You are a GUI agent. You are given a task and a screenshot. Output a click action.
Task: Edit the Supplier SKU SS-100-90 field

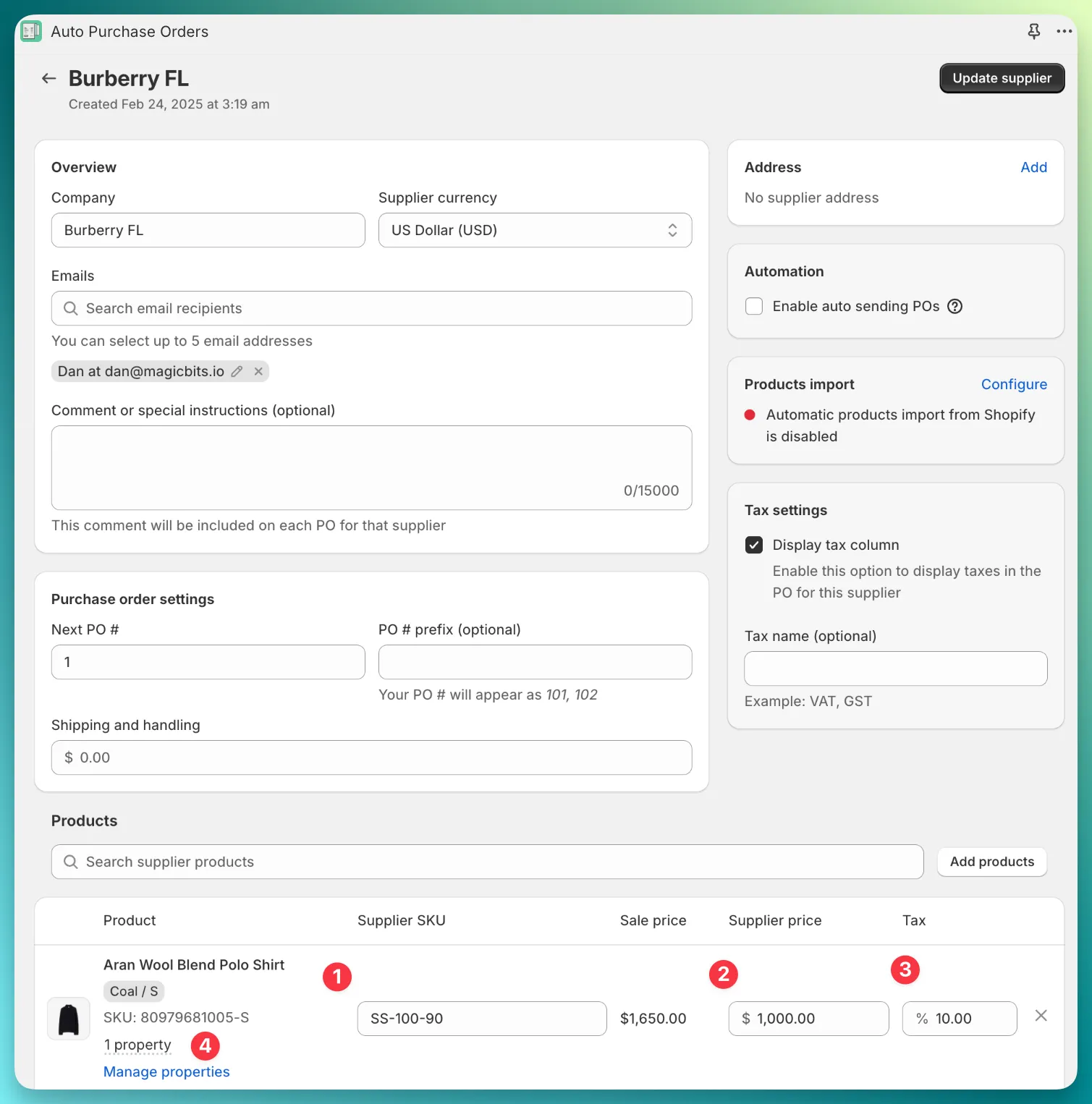pyautogui.click(x=482, y=1019)
